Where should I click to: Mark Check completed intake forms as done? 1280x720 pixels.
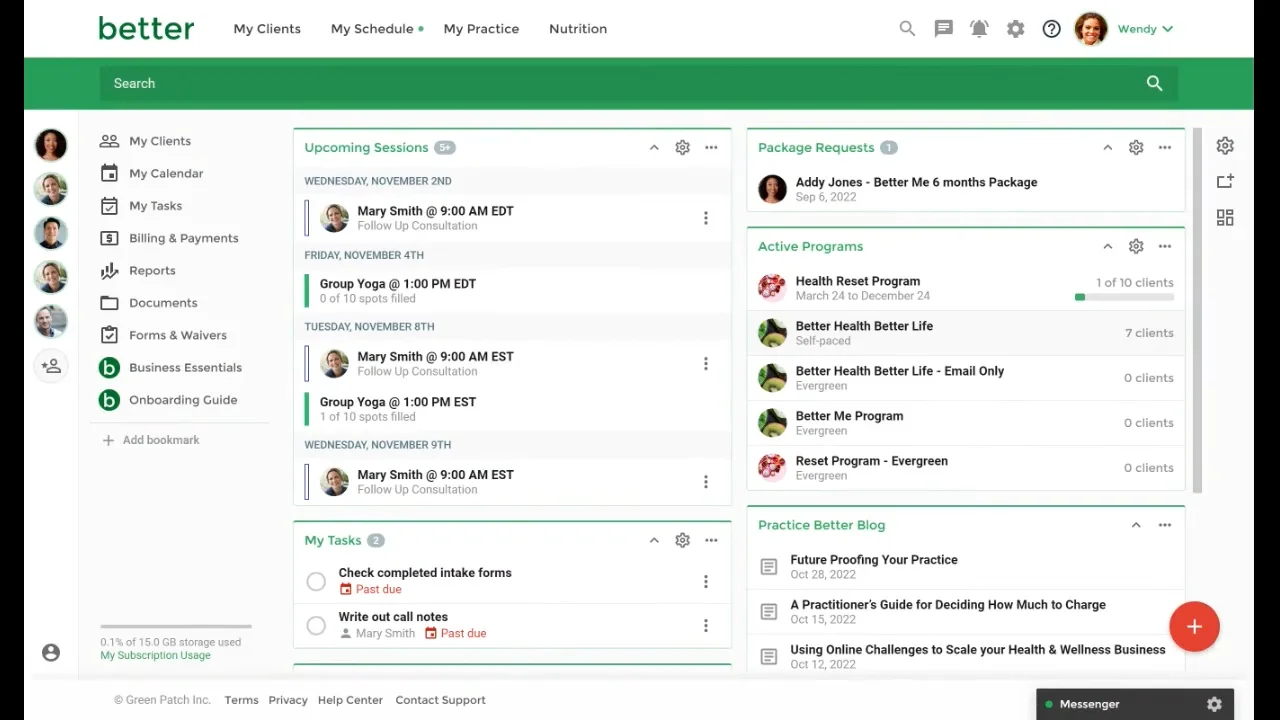point(316,581)
